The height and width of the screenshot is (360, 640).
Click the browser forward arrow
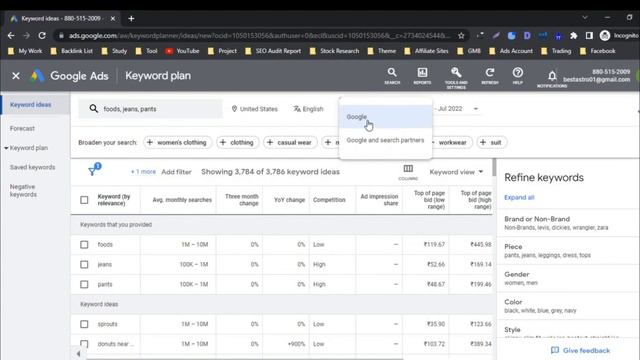point(27,36)
